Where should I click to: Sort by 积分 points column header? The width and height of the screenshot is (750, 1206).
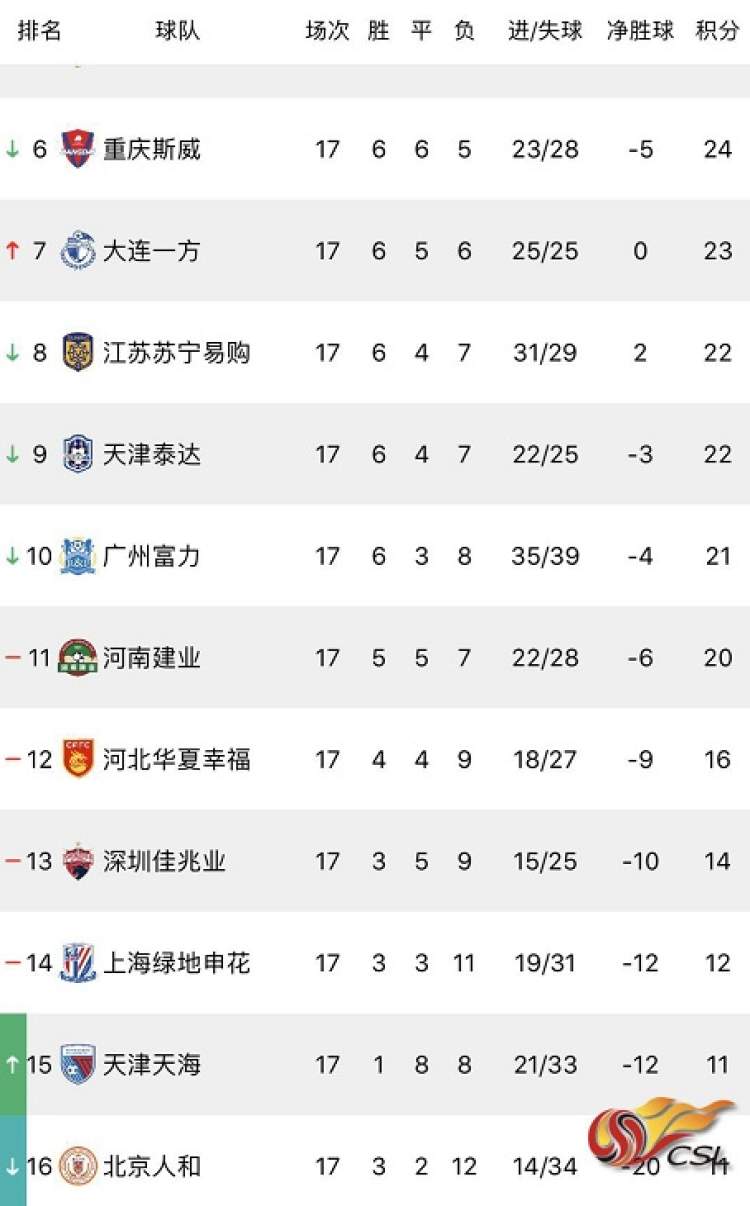[x=717, y=31]
